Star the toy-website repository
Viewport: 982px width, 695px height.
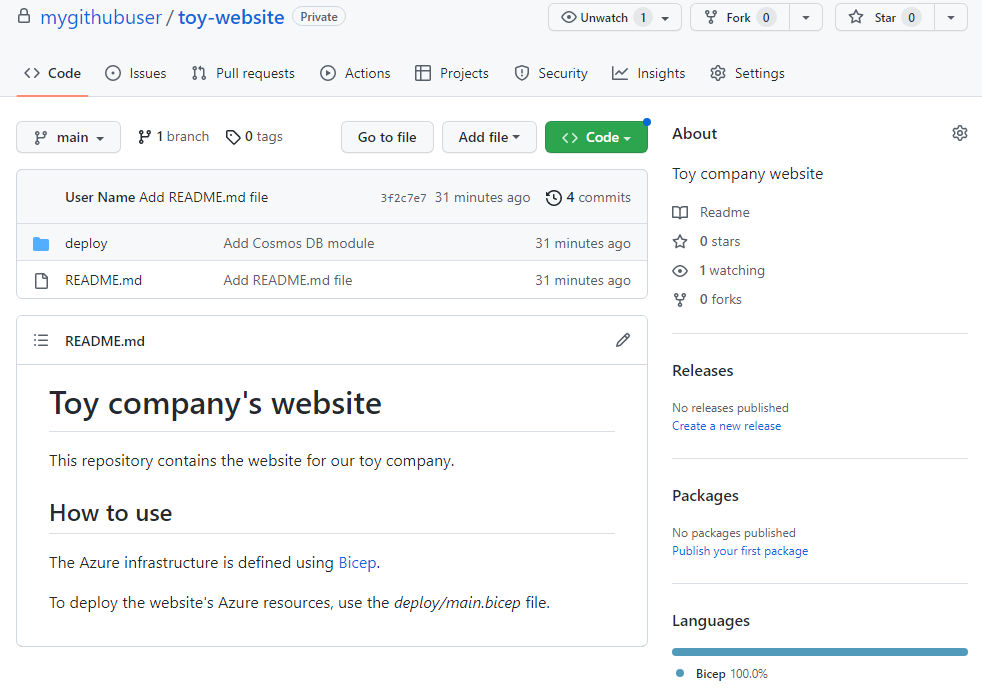885,18
